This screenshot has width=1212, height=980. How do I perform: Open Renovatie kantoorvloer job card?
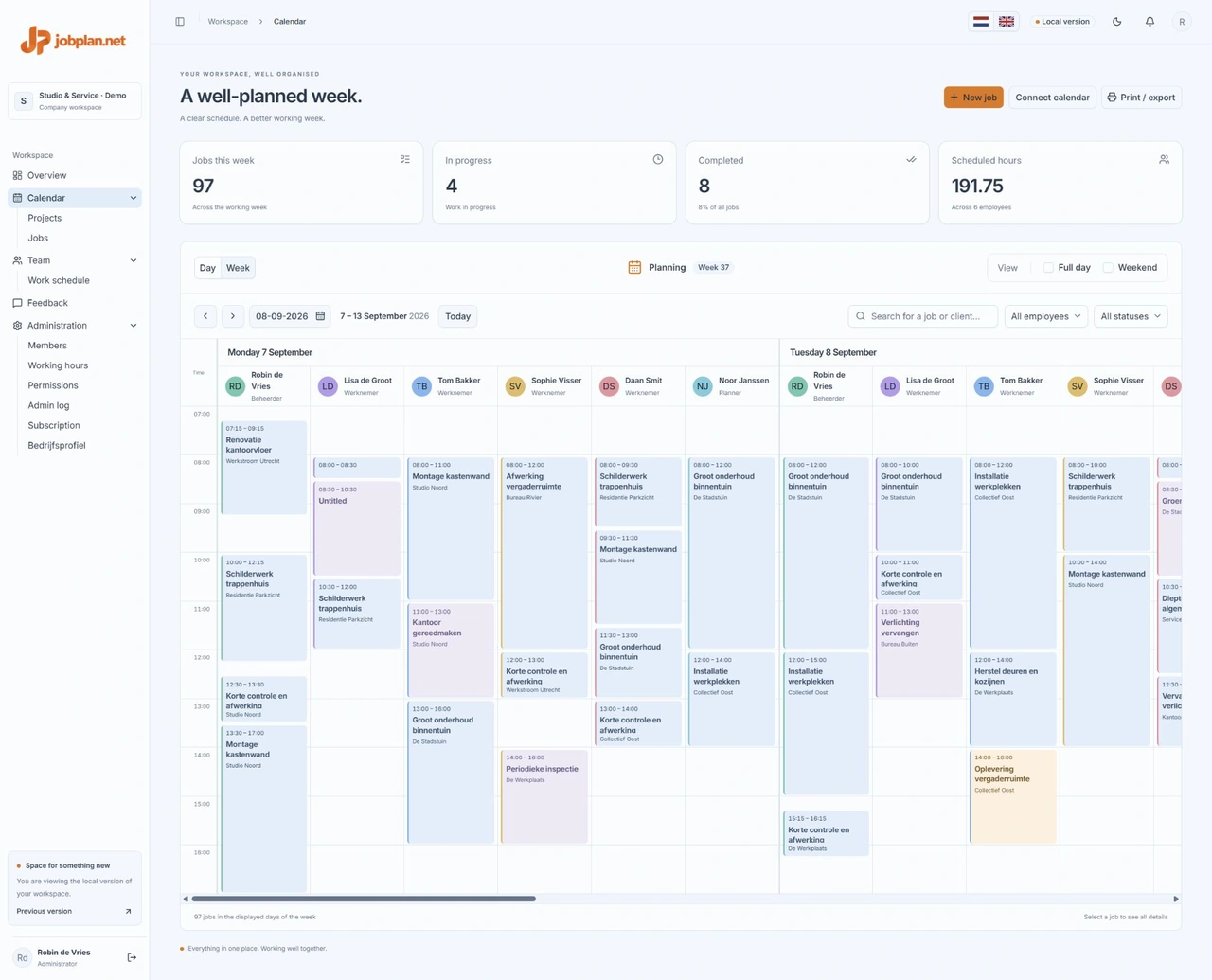pos(264,467)
